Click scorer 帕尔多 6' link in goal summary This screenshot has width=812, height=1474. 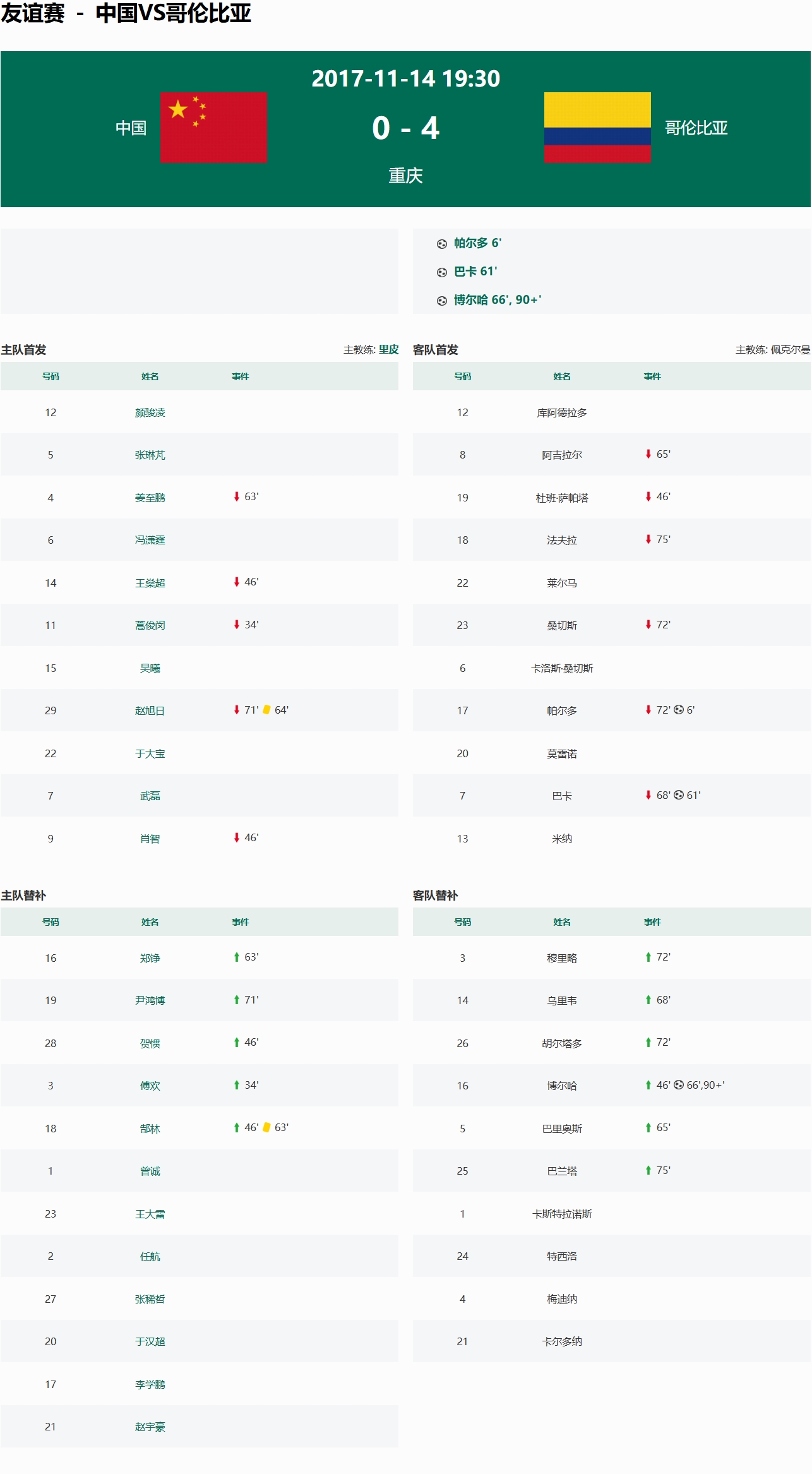coord(477,243)
